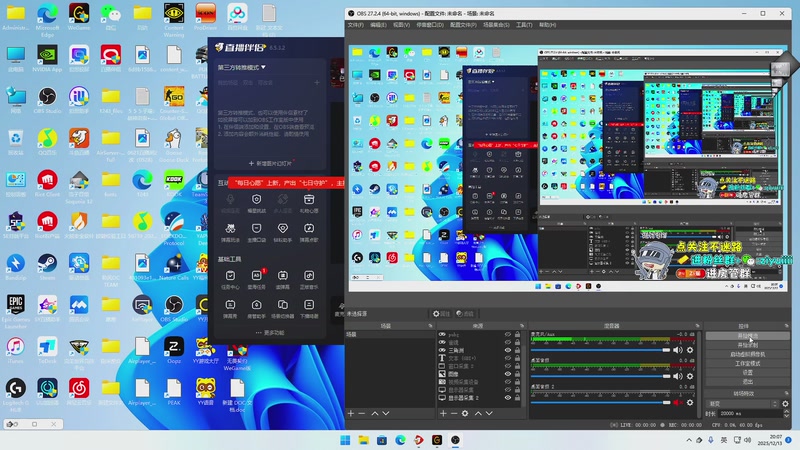
Task: Adjust the 时长 duration stepper arrows
Action: (786, 413)
